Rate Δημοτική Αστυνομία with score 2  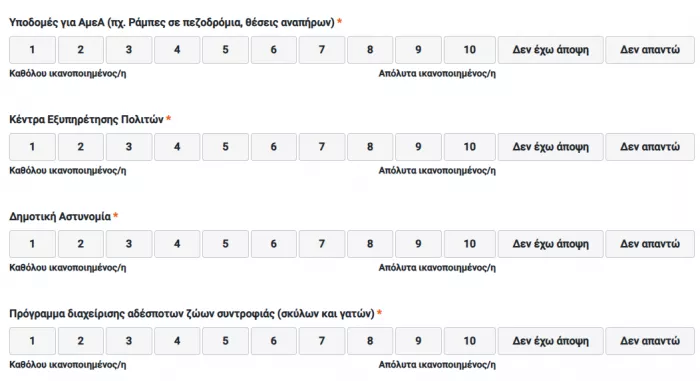[80, 244]
